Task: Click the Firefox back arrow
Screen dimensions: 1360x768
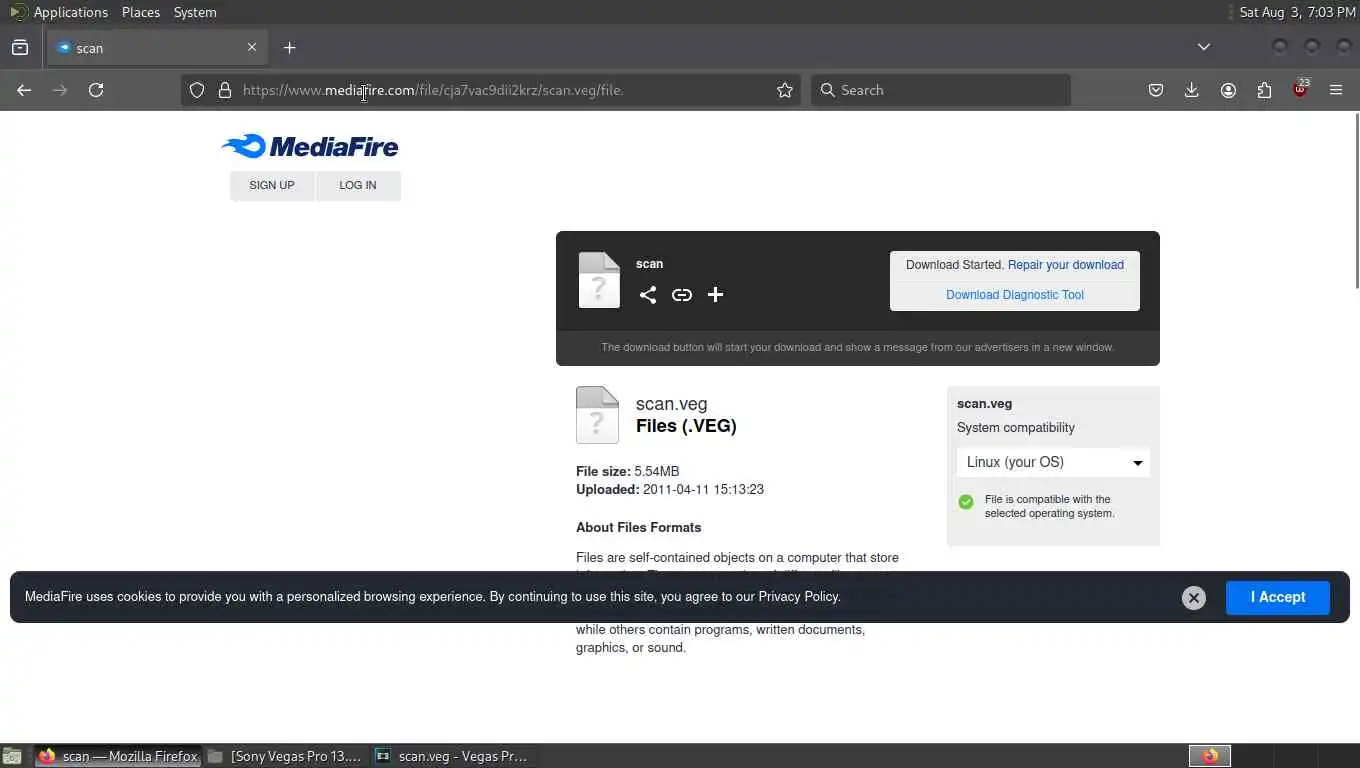Action: pyautogui.click(x=24, y=90)
